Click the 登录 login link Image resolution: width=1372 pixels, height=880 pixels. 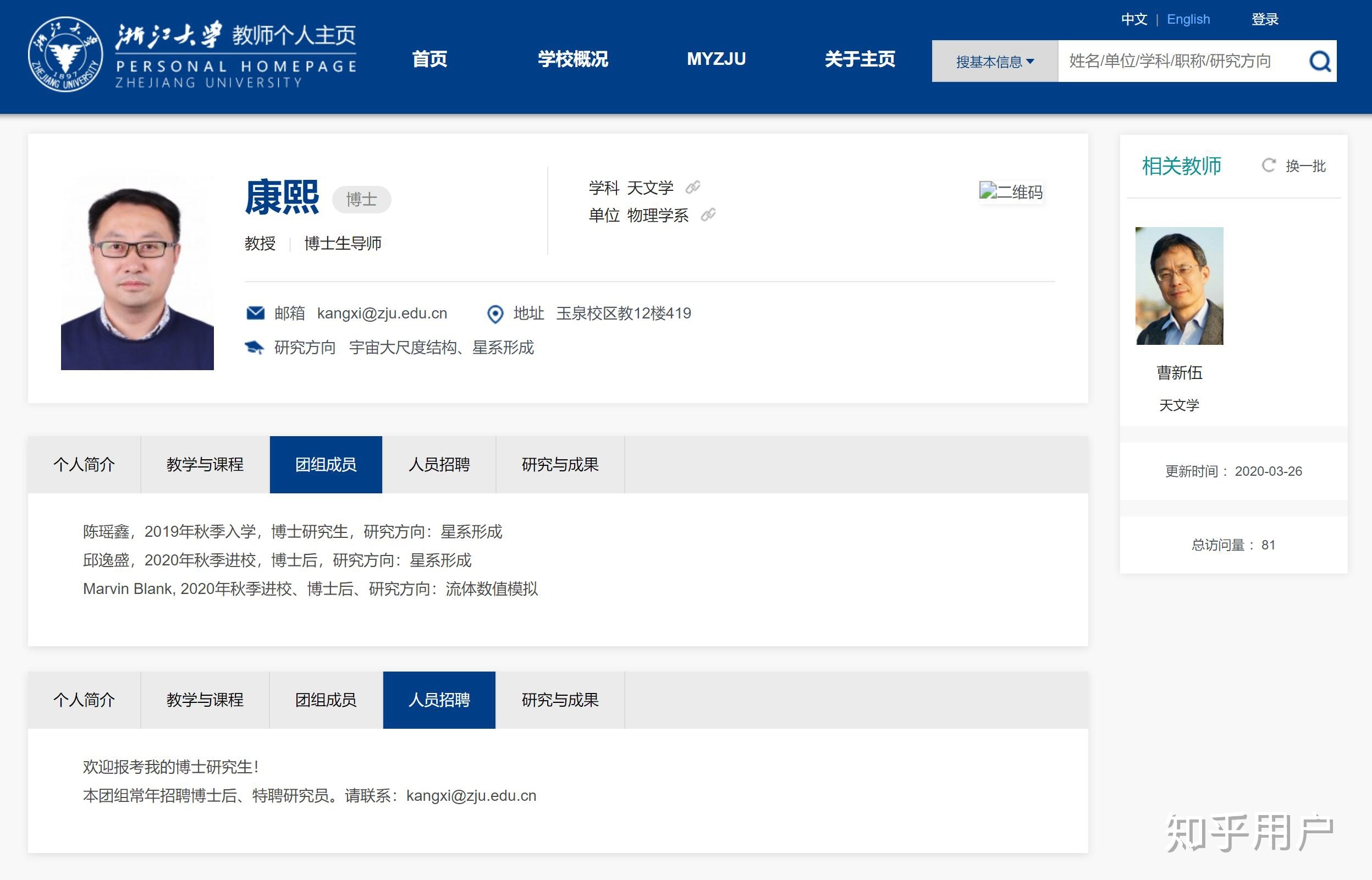tap(1265, 19)
